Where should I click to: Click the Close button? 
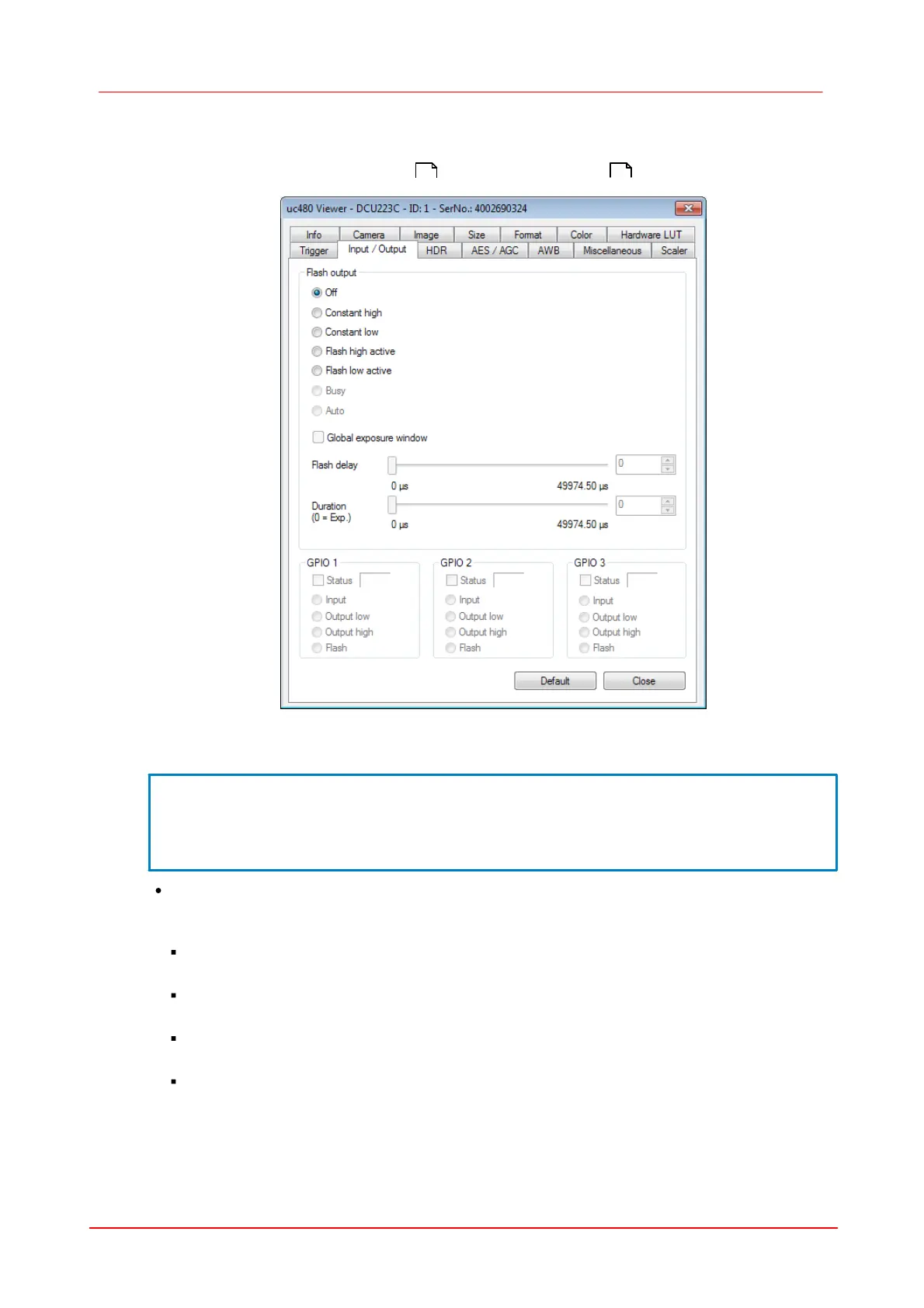point(644,681)
